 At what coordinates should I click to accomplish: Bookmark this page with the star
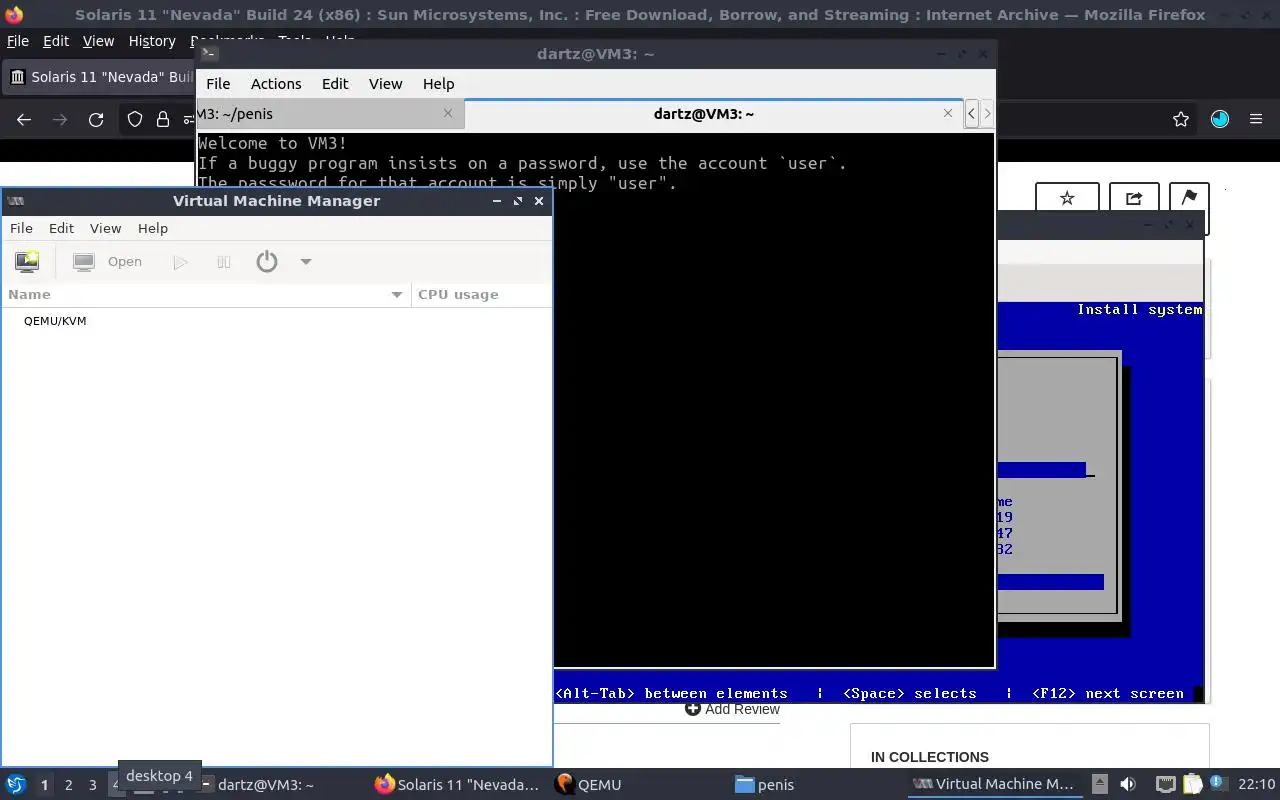point(1181,119)
